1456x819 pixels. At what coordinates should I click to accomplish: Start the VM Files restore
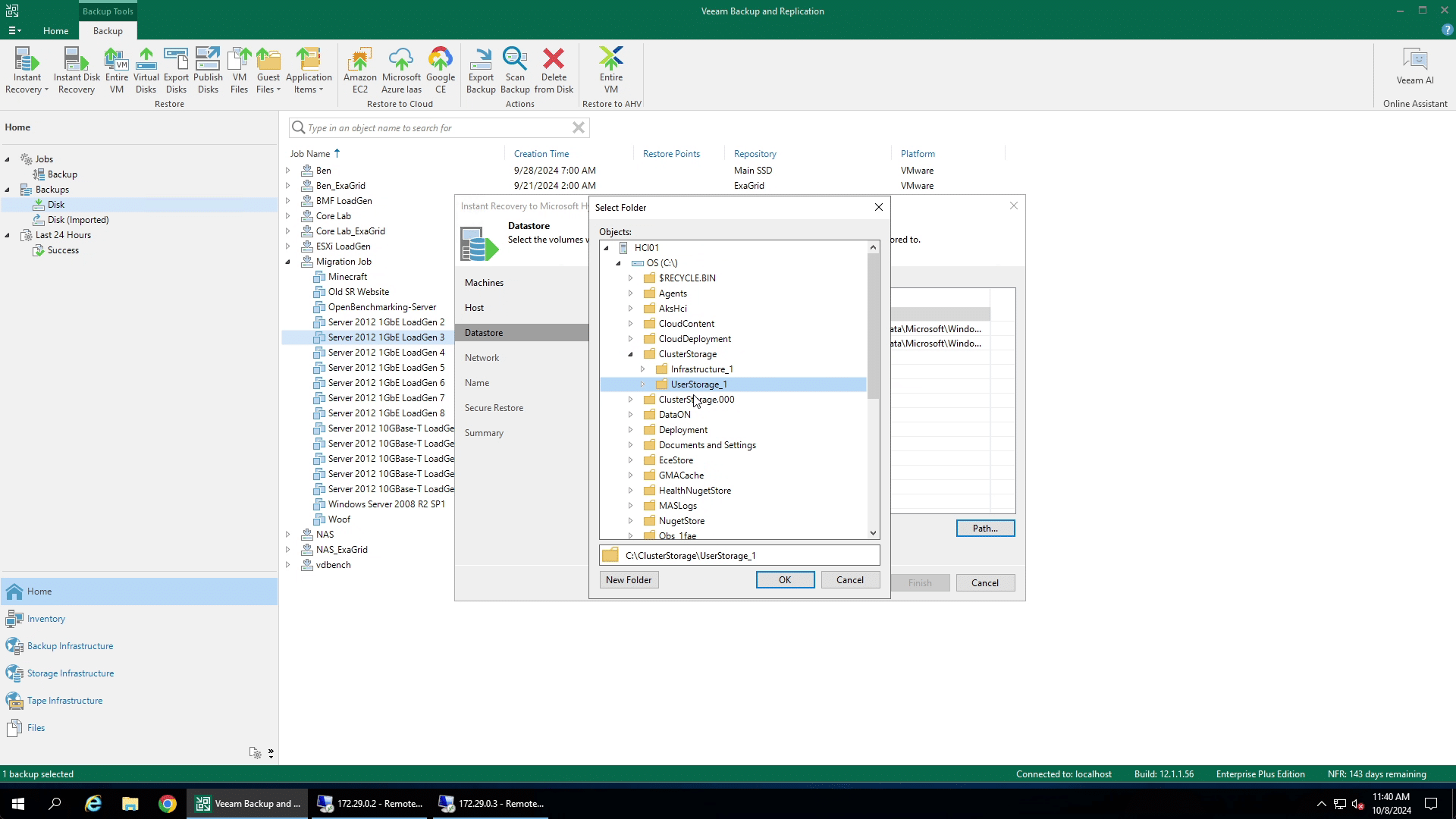pyautogui.click(x=239, y=70)
